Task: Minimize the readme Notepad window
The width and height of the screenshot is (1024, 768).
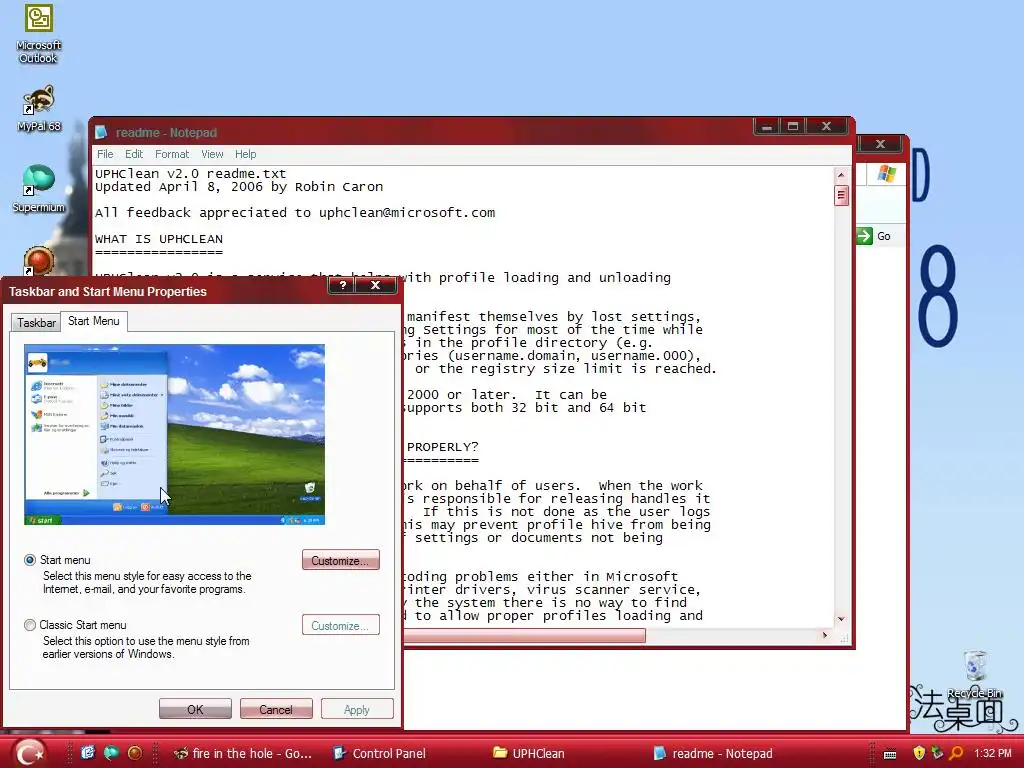Action: [x=767, y=126]
